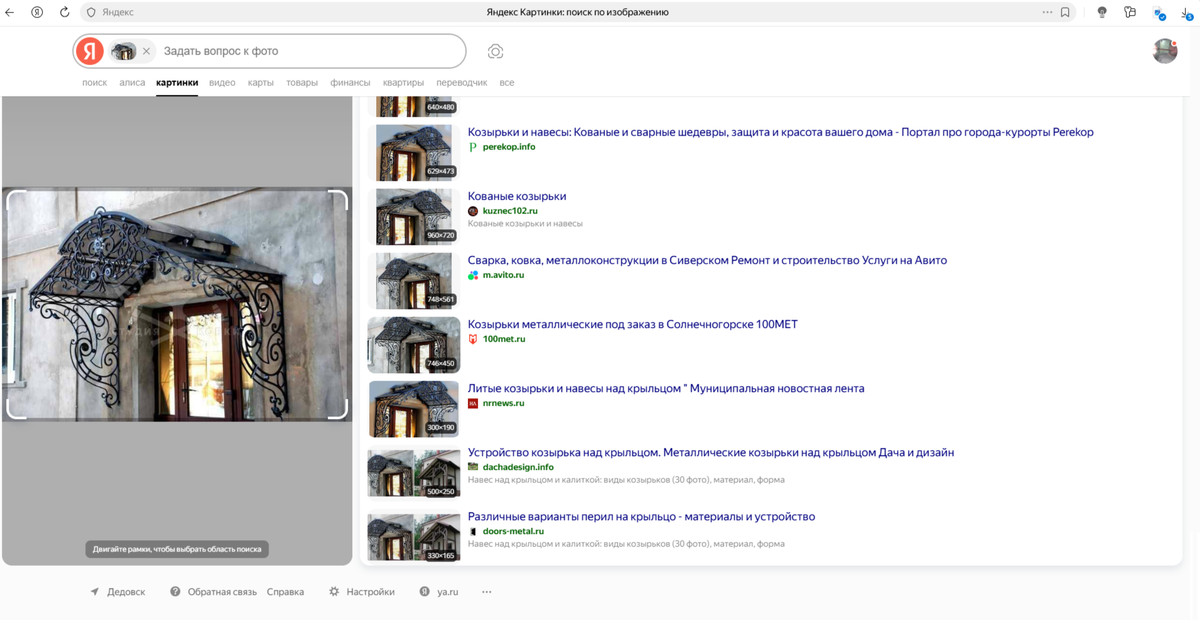Click the Avito favicon next to m.avito.ru
This screenshot has height=620, width=1200.
click(x=473, y=275)
